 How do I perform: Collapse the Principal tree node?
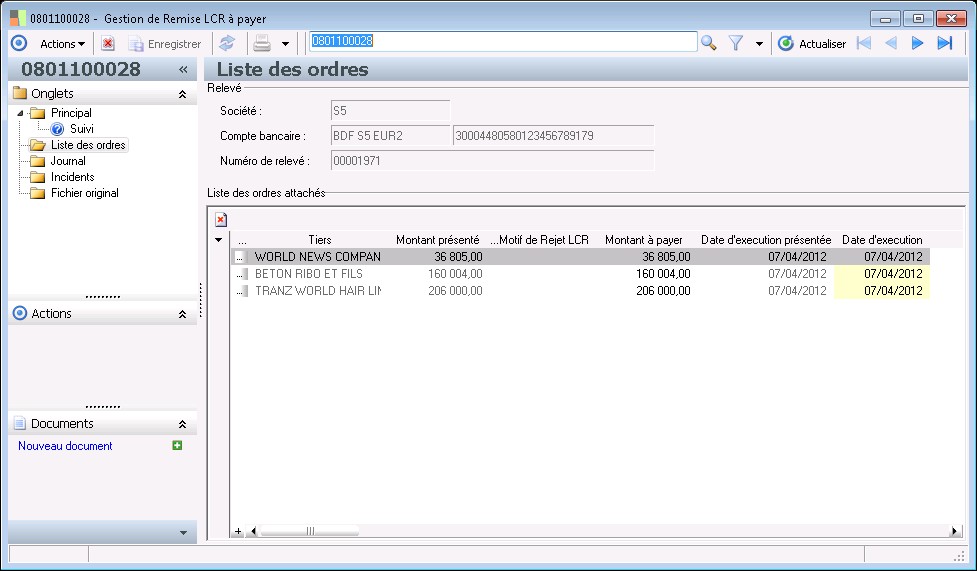click(20, 113)
